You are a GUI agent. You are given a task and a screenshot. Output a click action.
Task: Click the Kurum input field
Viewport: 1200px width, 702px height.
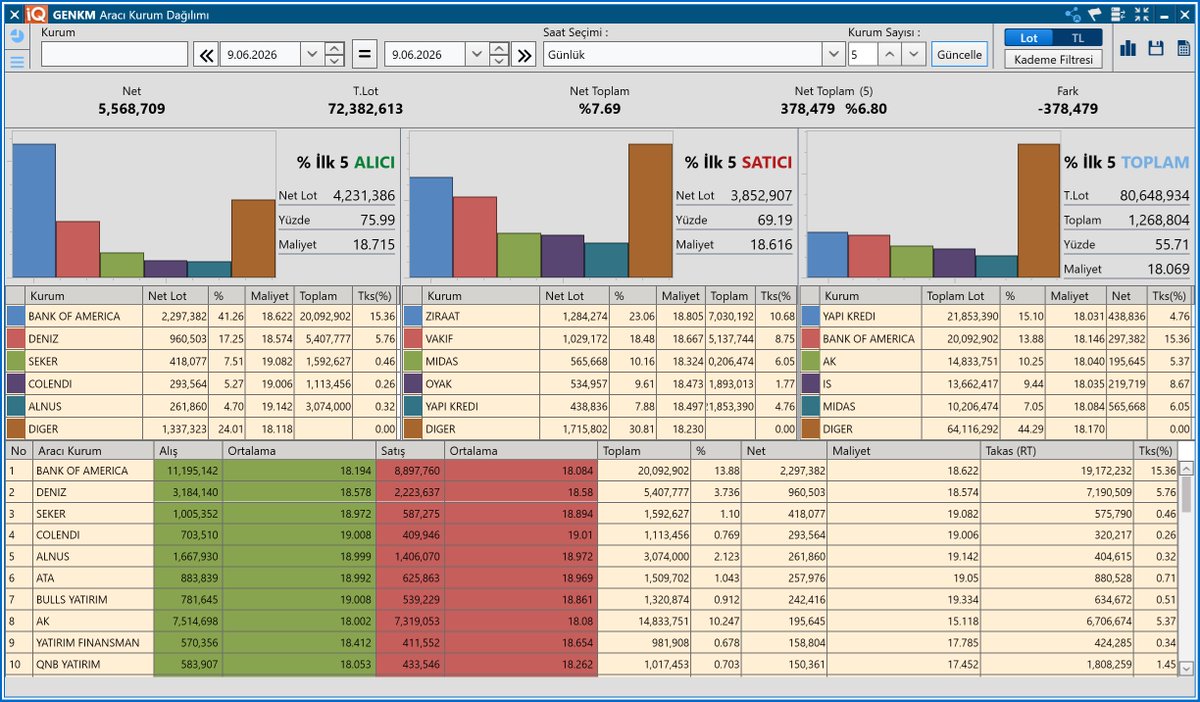114,54
